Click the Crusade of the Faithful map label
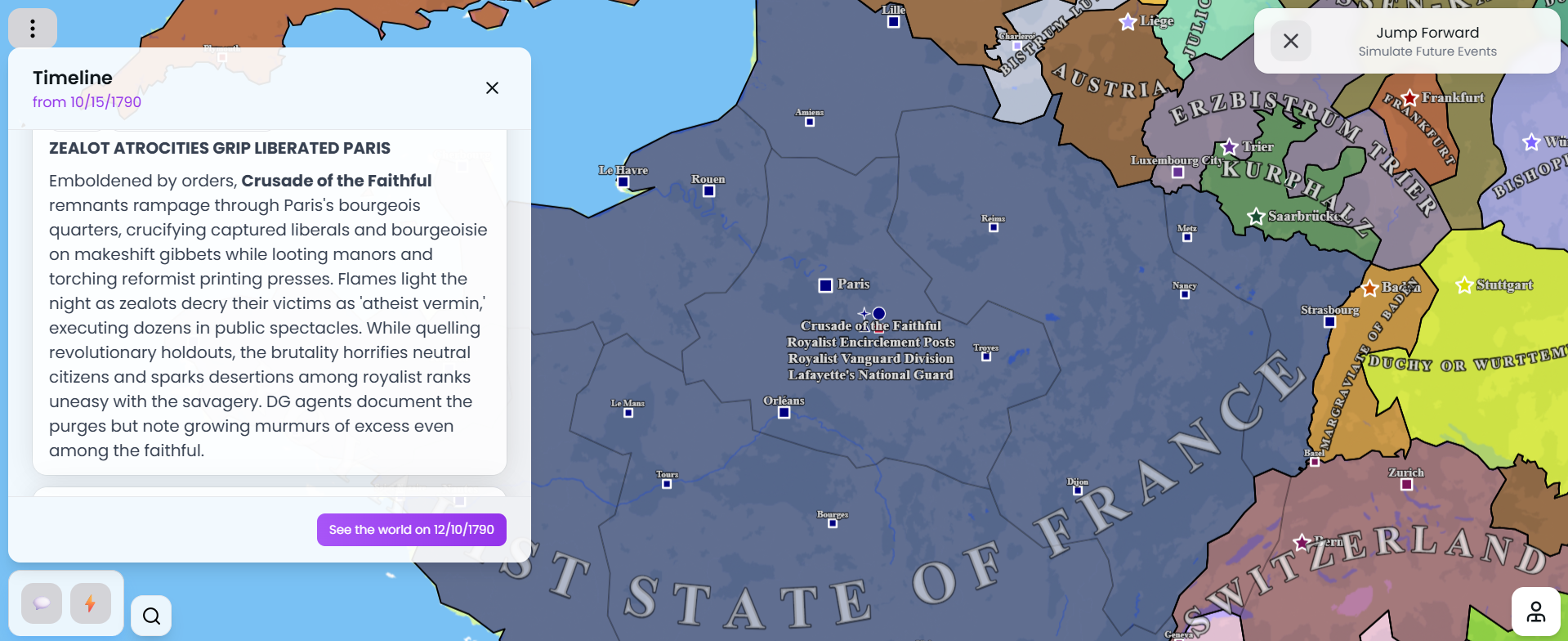Viewport: 1568px width, 641px height. 871,325
